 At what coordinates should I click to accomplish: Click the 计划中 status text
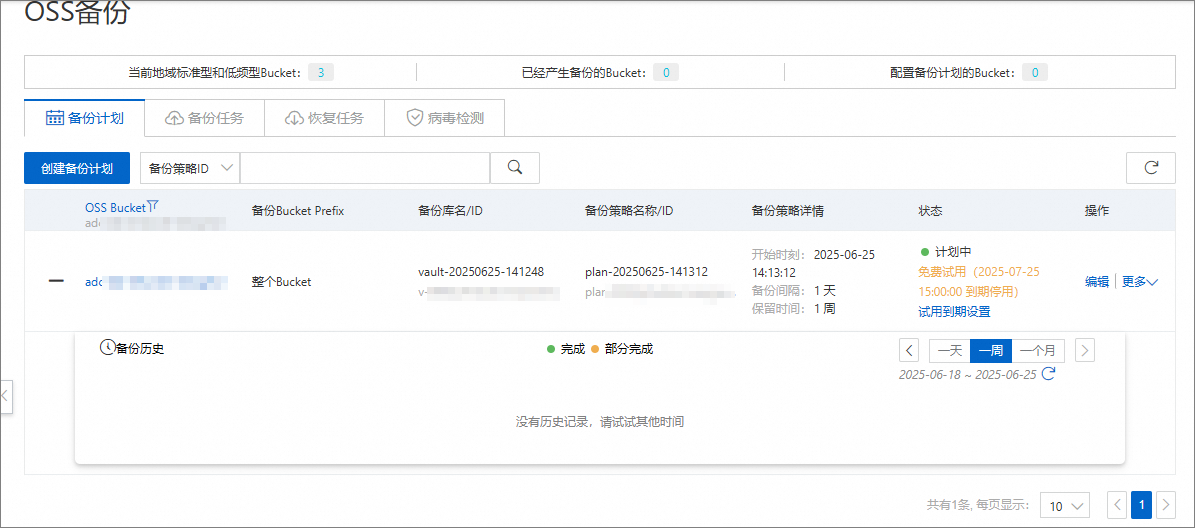(953, 252)
